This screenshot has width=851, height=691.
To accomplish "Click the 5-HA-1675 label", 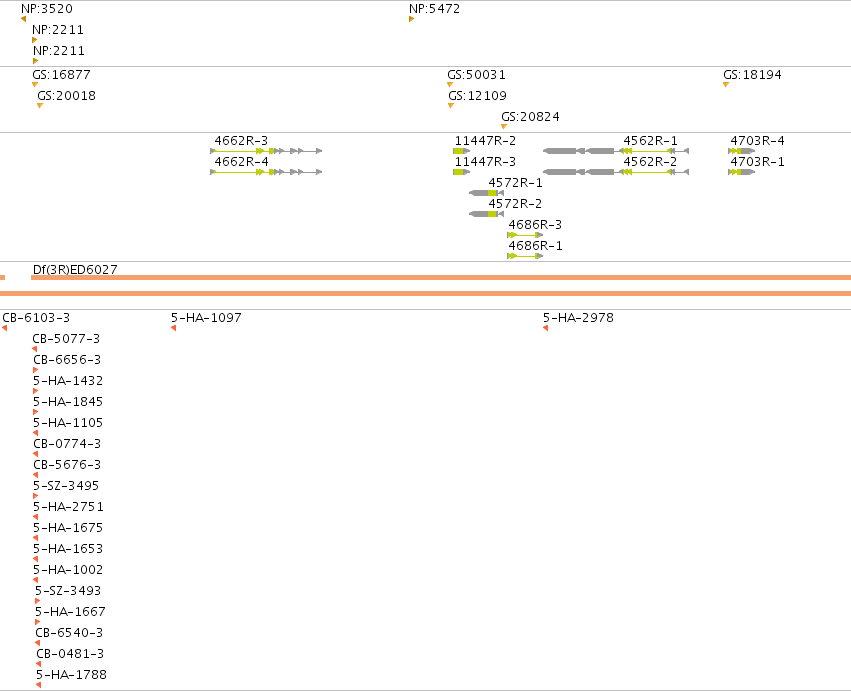I will [x=68, y=528].
